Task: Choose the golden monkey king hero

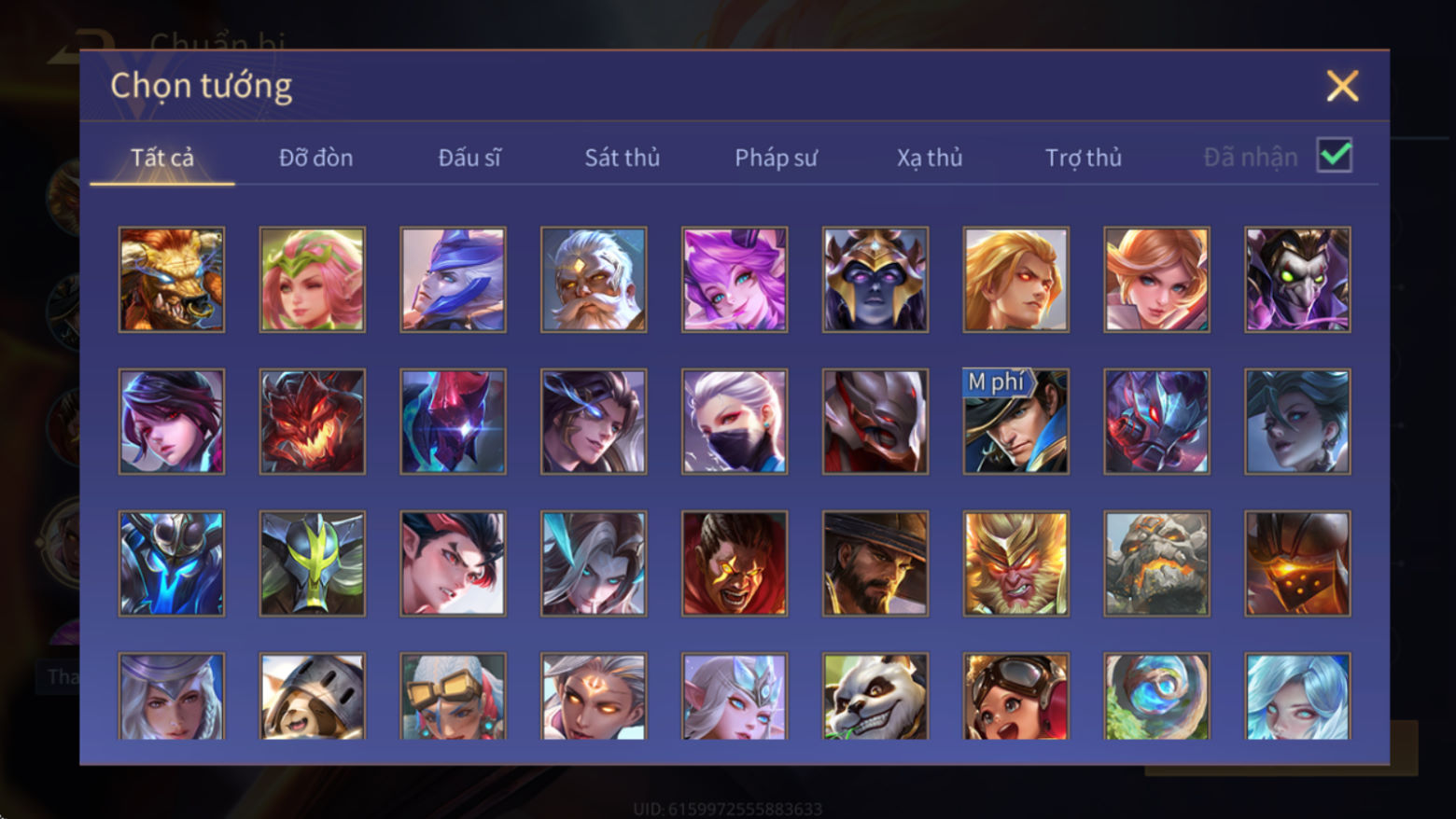Action: pyautogui.click(x=1015, y=562)
